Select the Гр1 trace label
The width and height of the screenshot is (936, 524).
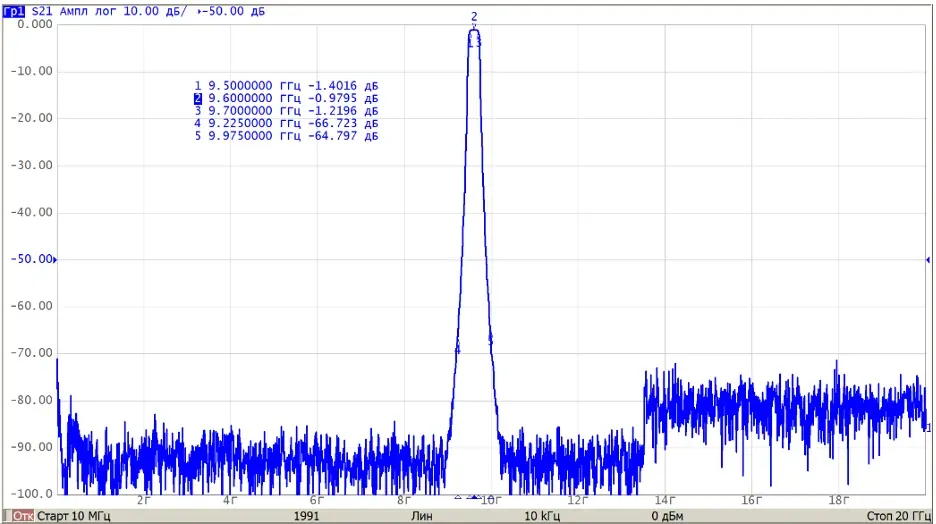coord(14,11)
